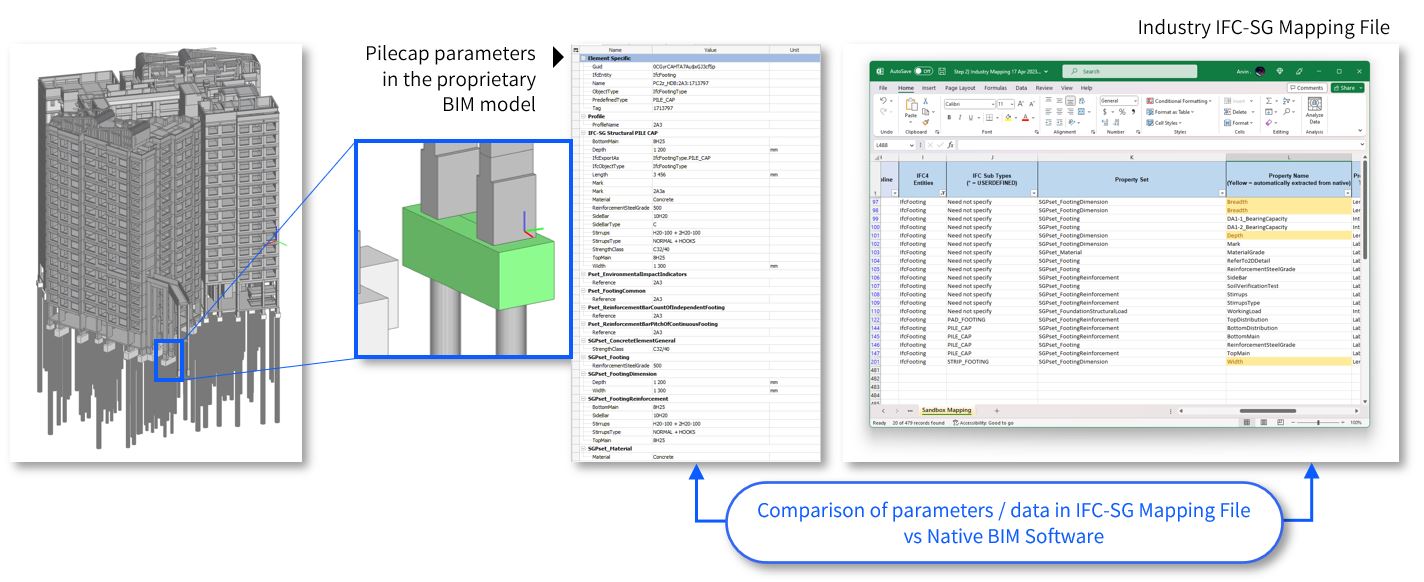Apply bold formatting in Excel ribbon
The image size is (1424, 582).
tap(948, 117)
